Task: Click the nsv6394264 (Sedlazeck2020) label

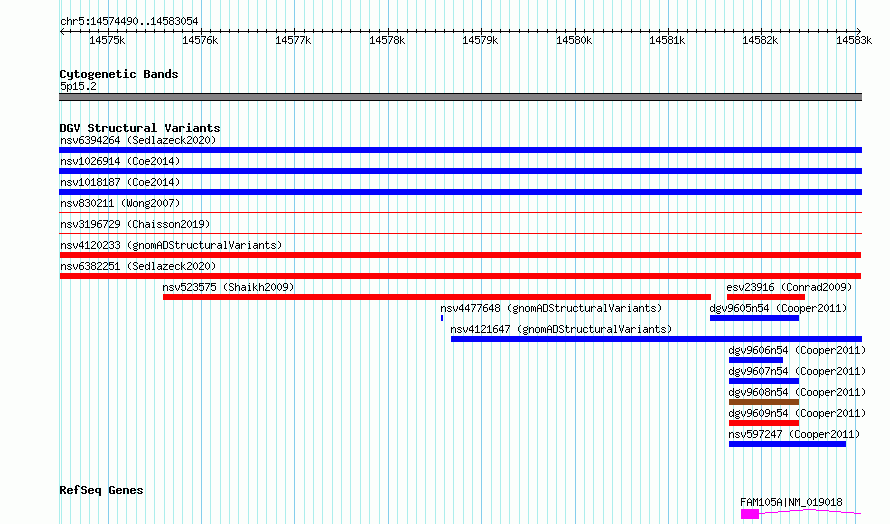Action: 138,140
